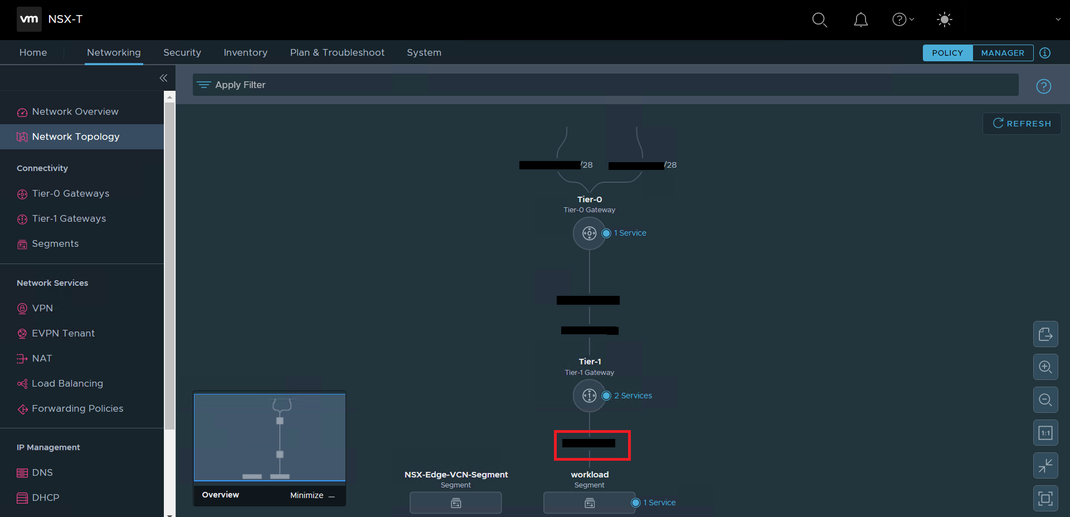1070x517 pixels.
Task: Click the Tier-1 Gateway router icon
Action: 589,396
